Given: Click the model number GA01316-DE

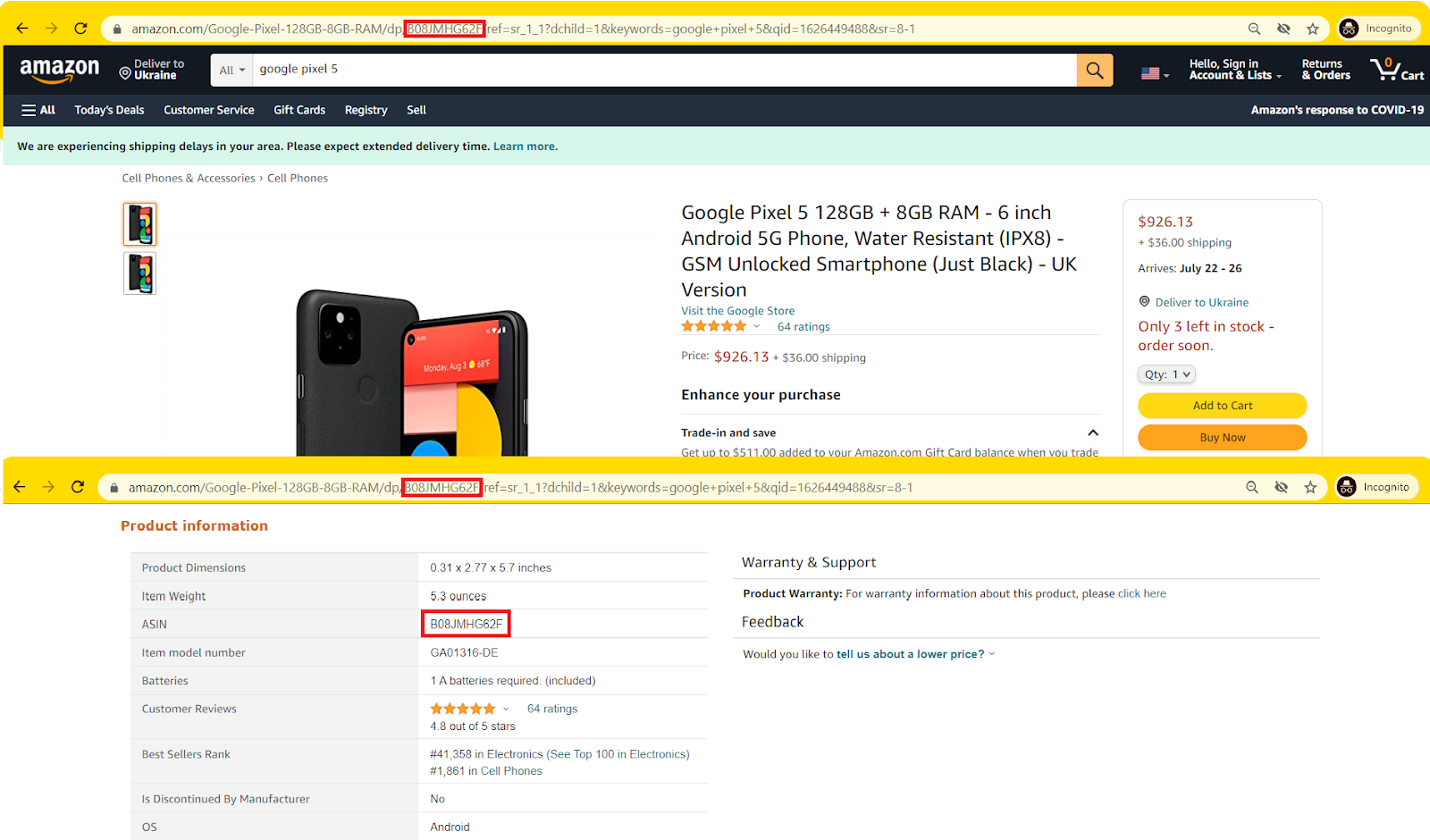Looking at the screenshot, I should [x=464, y=652].
